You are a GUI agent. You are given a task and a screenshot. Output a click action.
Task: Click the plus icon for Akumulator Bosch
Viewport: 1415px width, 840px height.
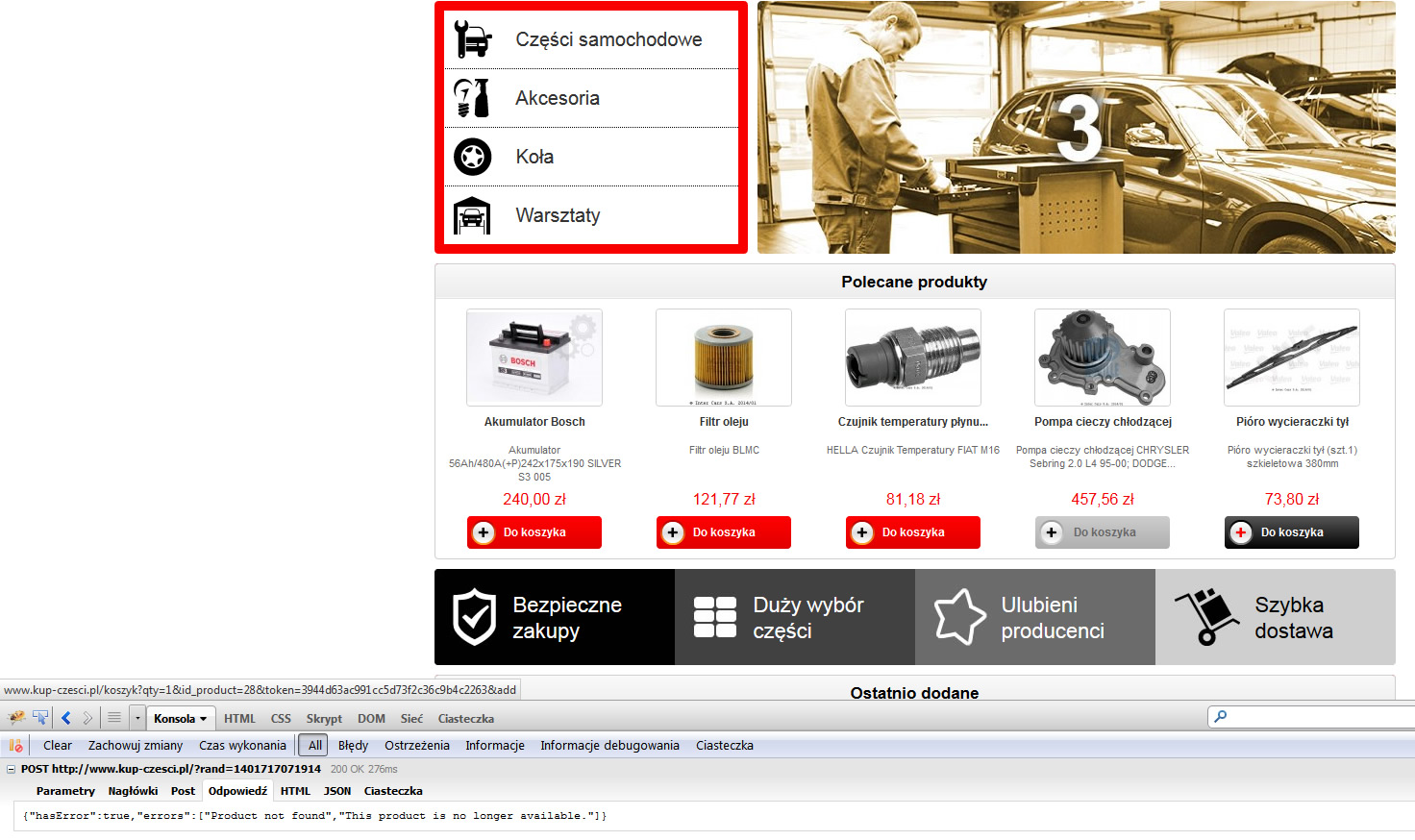click(x=484, y=532)
